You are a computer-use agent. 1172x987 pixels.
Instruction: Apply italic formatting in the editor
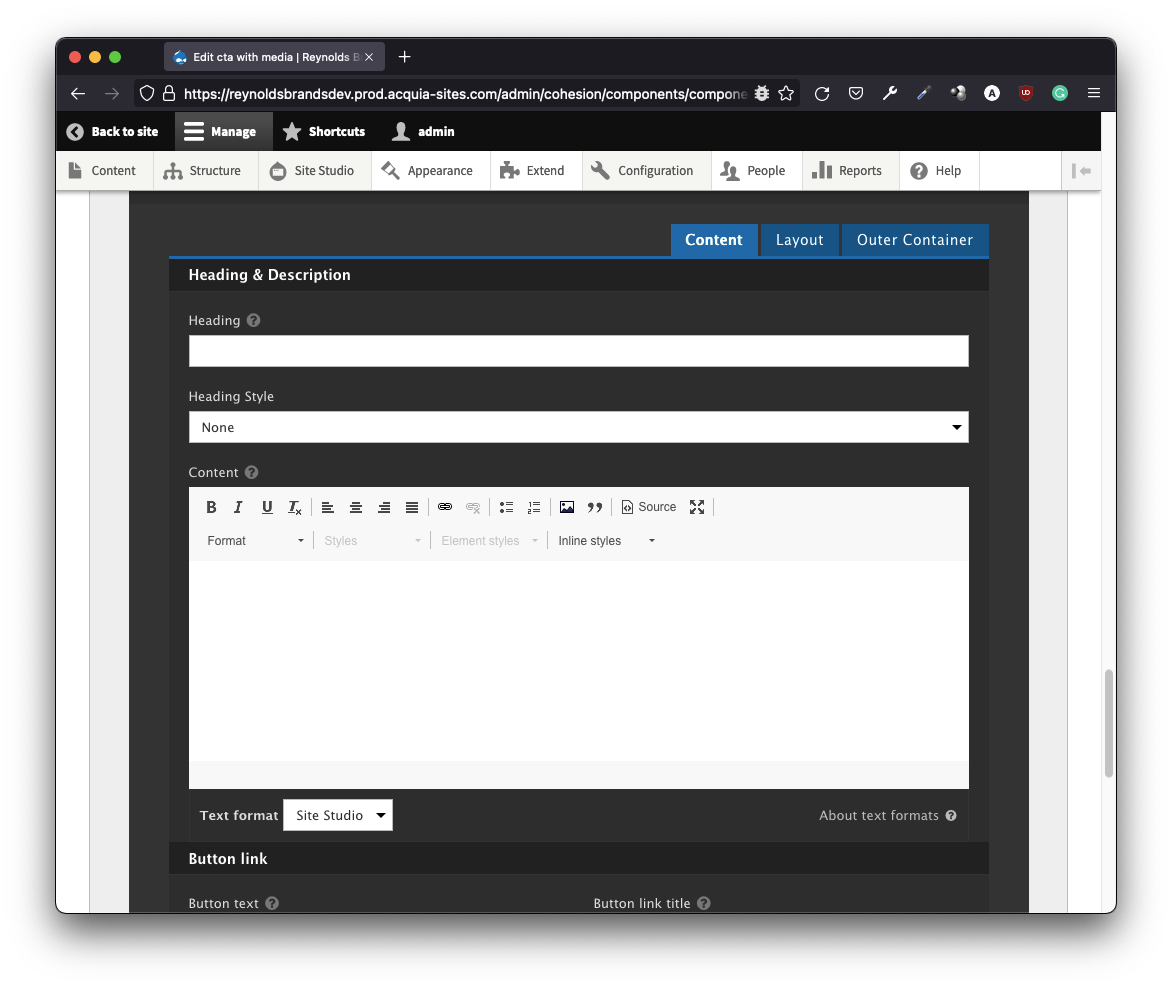238,507
